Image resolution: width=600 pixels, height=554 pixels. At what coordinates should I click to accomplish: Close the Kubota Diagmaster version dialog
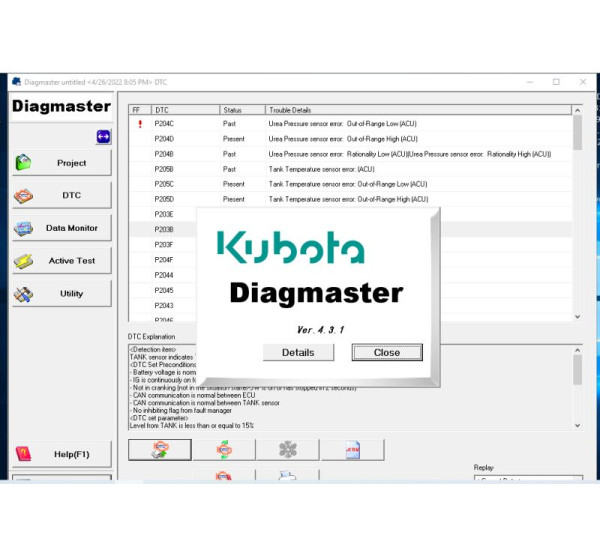tap(386, 352)
